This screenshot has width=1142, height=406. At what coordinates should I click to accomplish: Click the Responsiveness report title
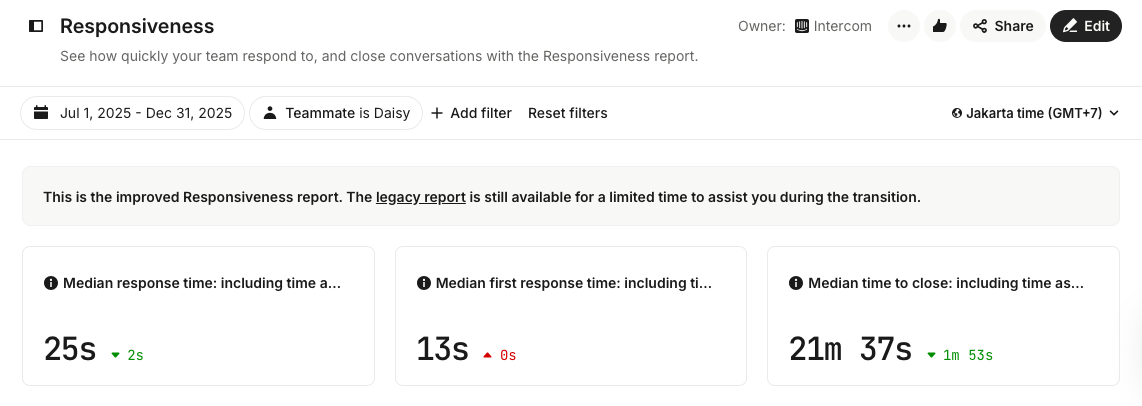pos(137,26)
